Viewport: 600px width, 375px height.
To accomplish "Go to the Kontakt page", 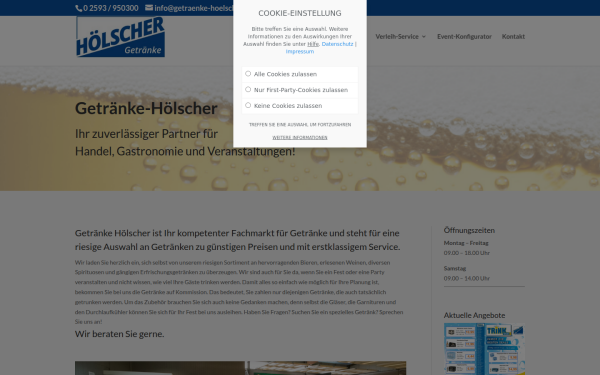I will (513, 36).
